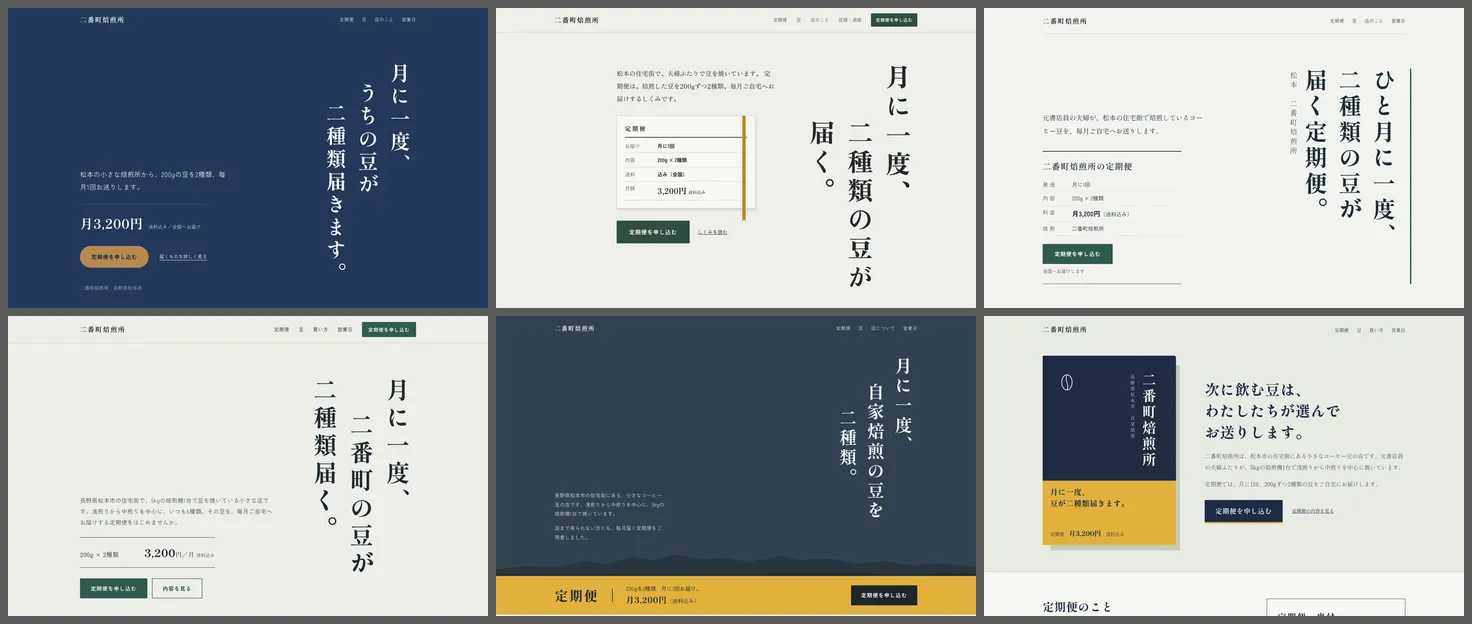Select 定期便 in the dark slate mockup's nav
The height and width of the screenshot is (624, 1472).
[844, 328]
